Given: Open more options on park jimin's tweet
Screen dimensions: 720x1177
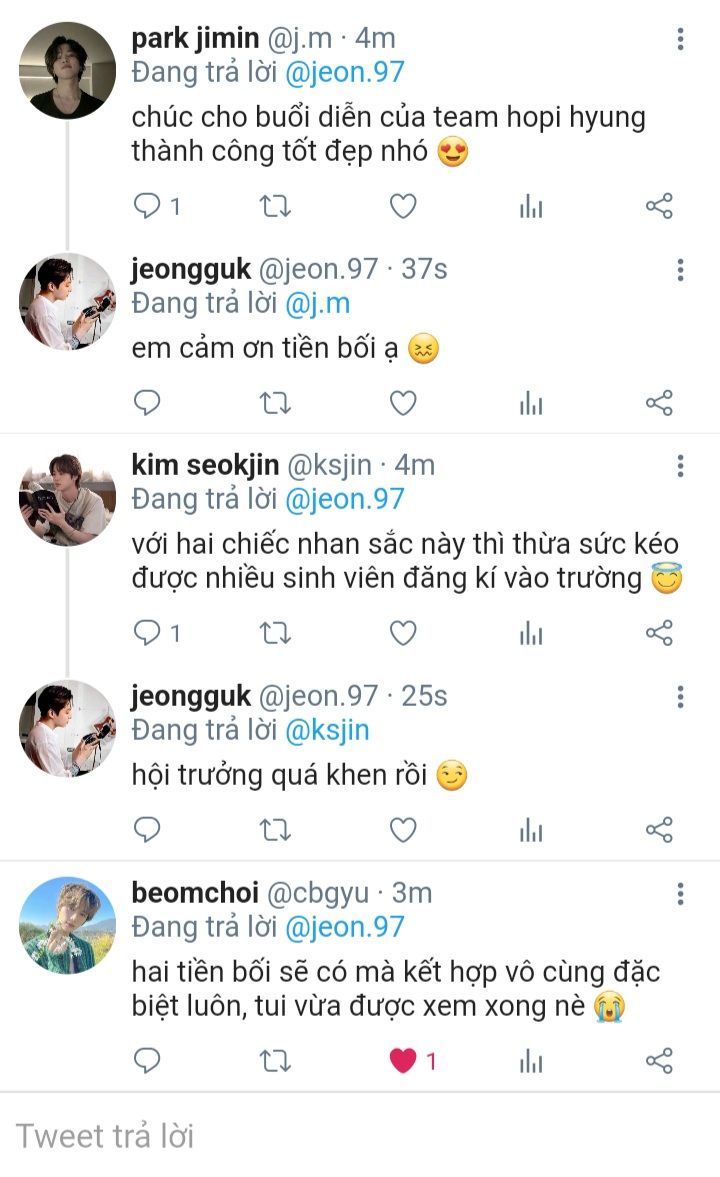Looking at the screenshot, I should [681, 40].
